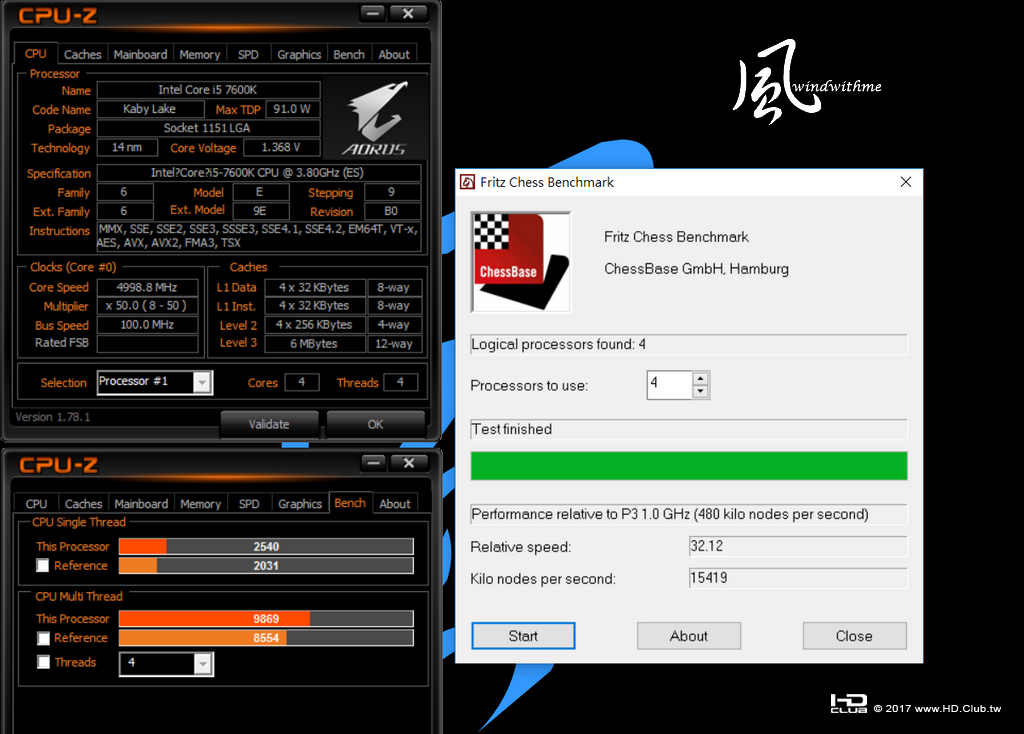Open Memory tab in lower CPU-Z window
The image size is (1024, 734).
(x=200, y=503)
